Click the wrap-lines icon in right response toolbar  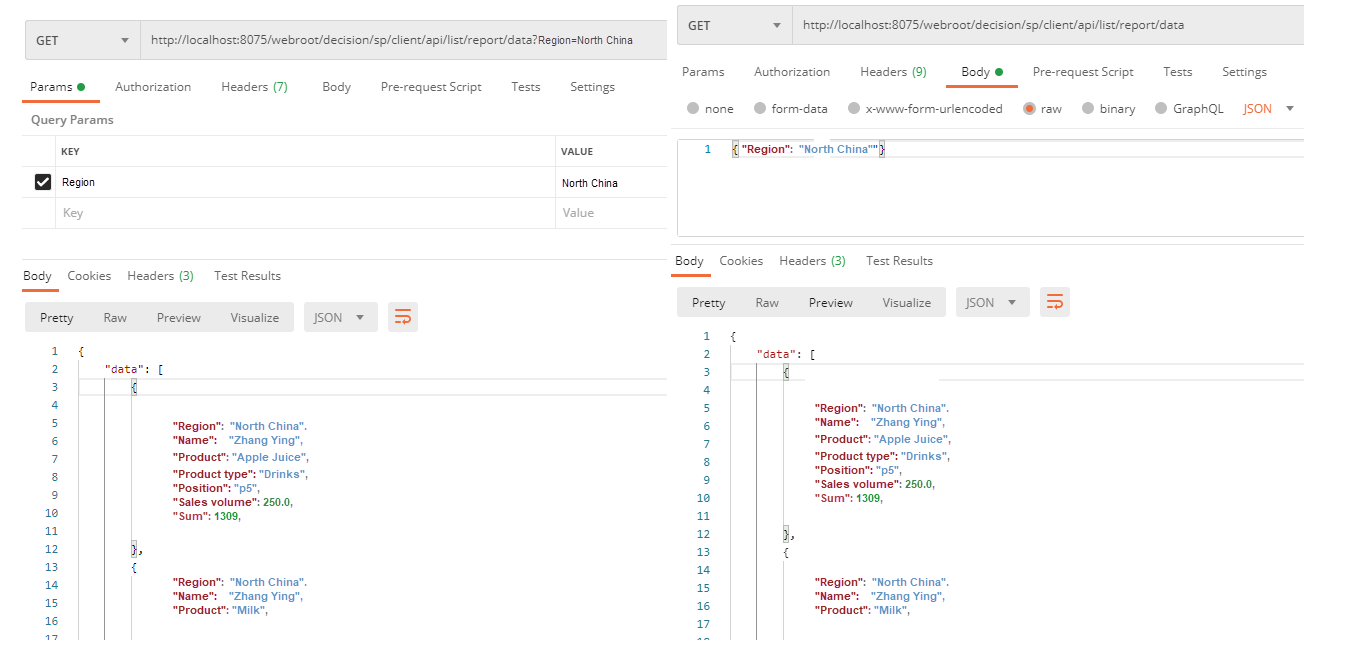pos(1055,302)
